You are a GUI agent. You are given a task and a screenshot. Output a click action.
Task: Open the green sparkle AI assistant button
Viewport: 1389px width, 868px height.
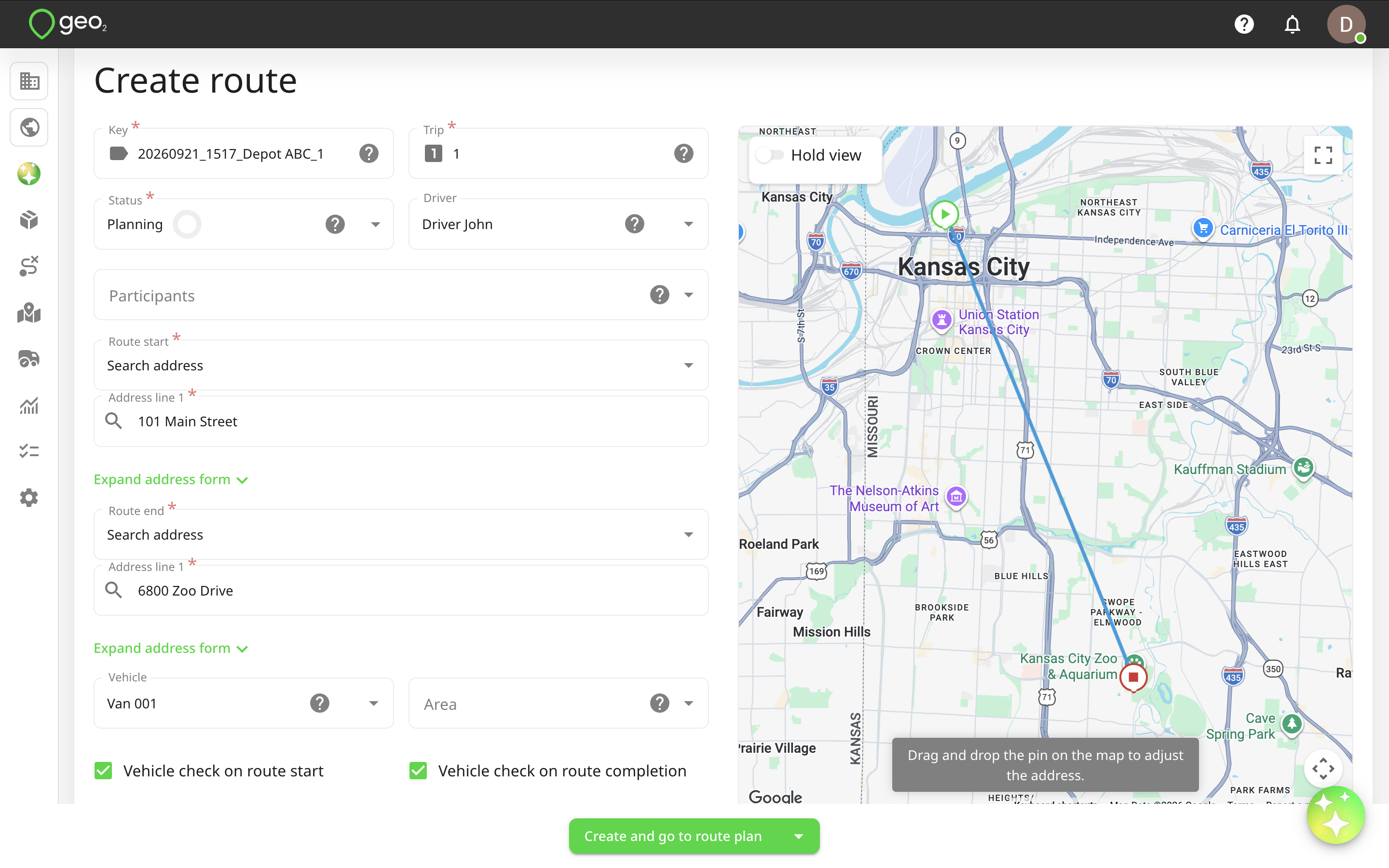(1335, 815)
